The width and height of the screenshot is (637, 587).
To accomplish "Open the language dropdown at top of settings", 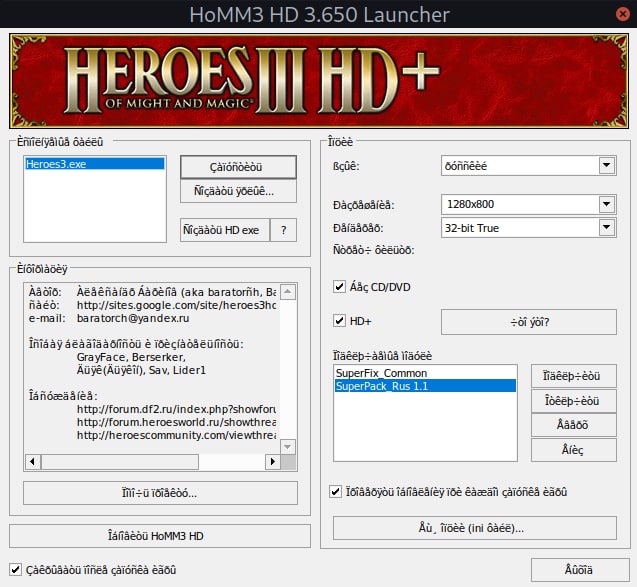I will tap(529, 166).
